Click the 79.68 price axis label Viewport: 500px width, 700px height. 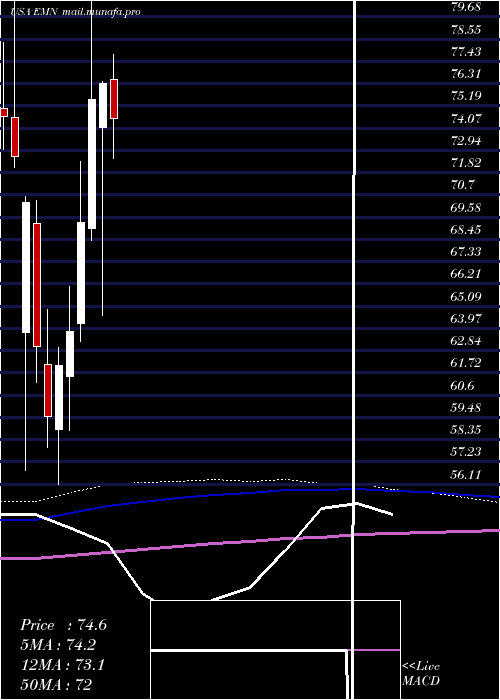[467, 7]
